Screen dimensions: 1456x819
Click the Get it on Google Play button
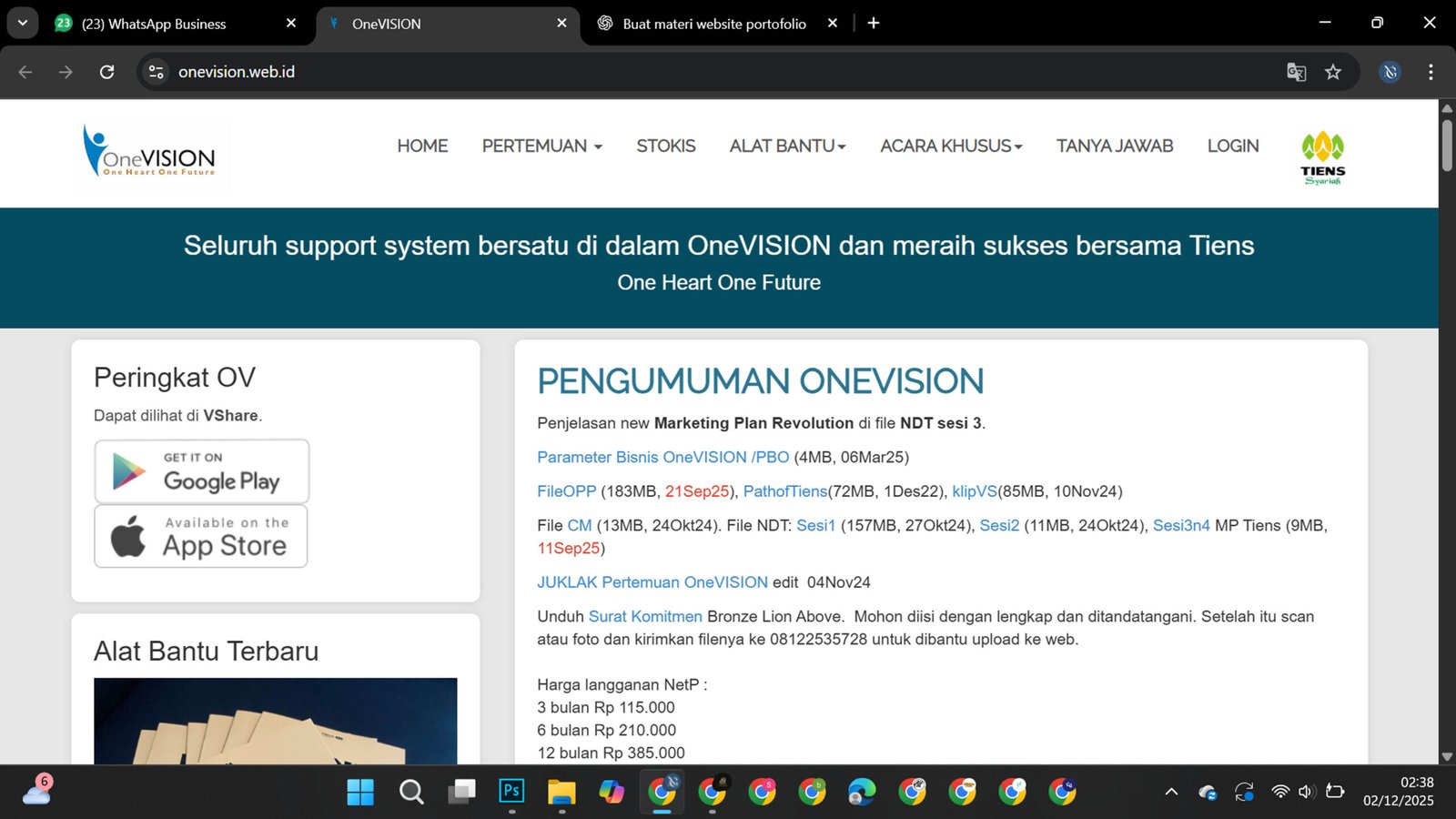click(x=202, y=471)
